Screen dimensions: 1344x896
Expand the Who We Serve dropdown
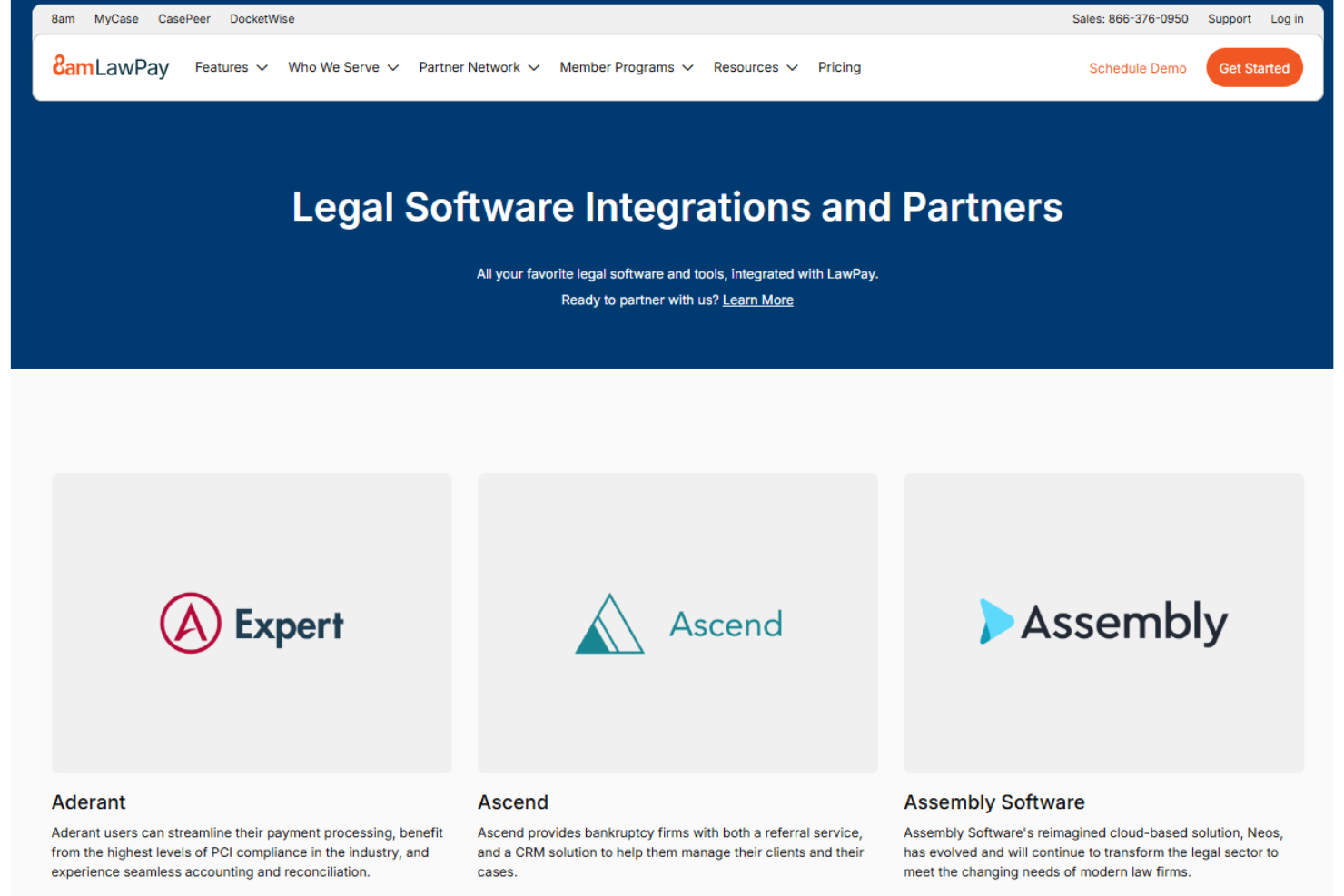point(343,67)
